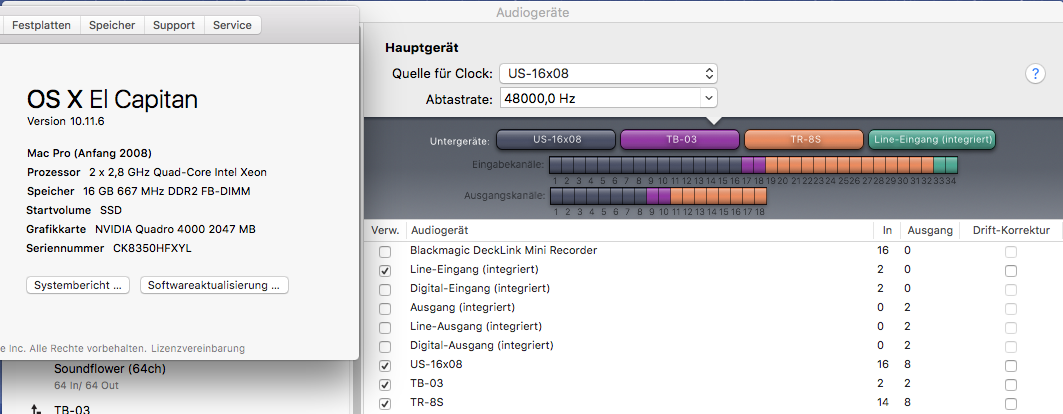Click the Systembericht button
Screen dimensions: 1063x414
point(78,285)
